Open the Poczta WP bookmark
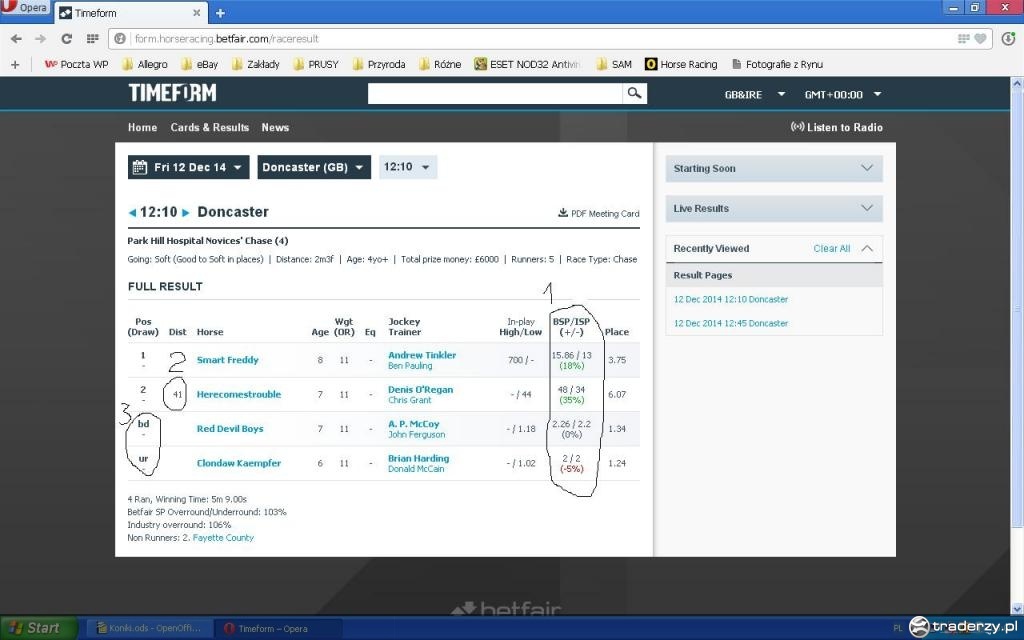This screenshot has height=640, width=1024. click(x=76, y=65)
